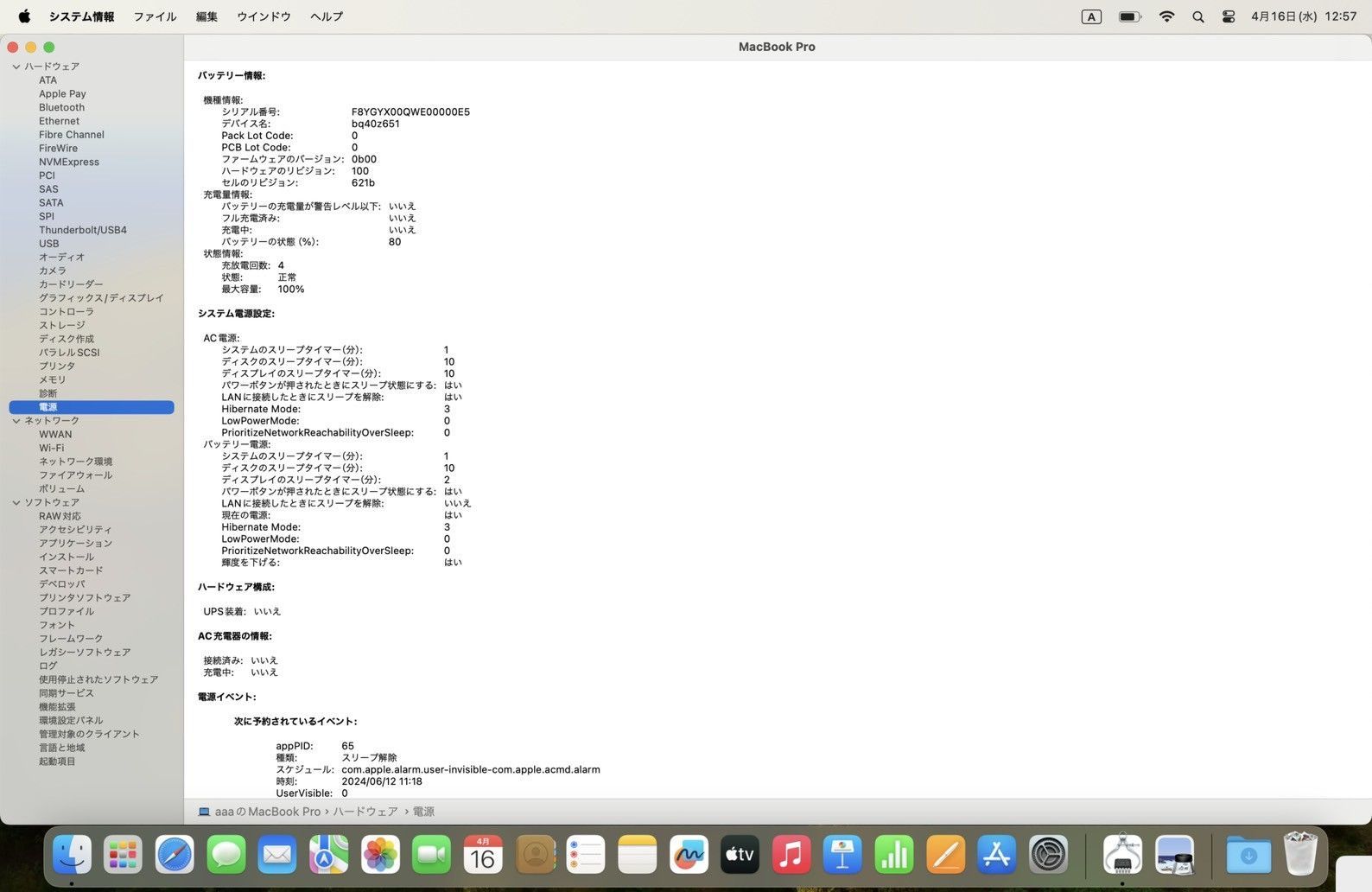The image size is (1372, 892).
Task: Open the Apple TV app icon
Action: (x=740, y=855)
